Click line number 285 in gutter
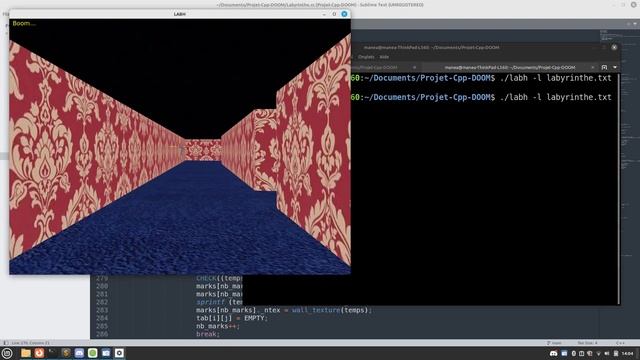 coord(102,326)
